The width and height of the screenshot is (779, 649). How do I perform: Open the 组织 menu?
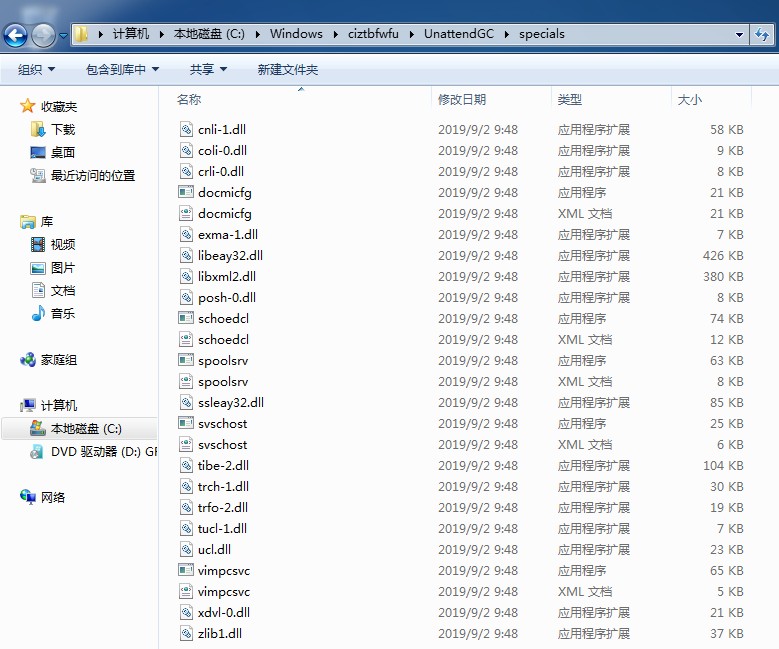(36, 70)
